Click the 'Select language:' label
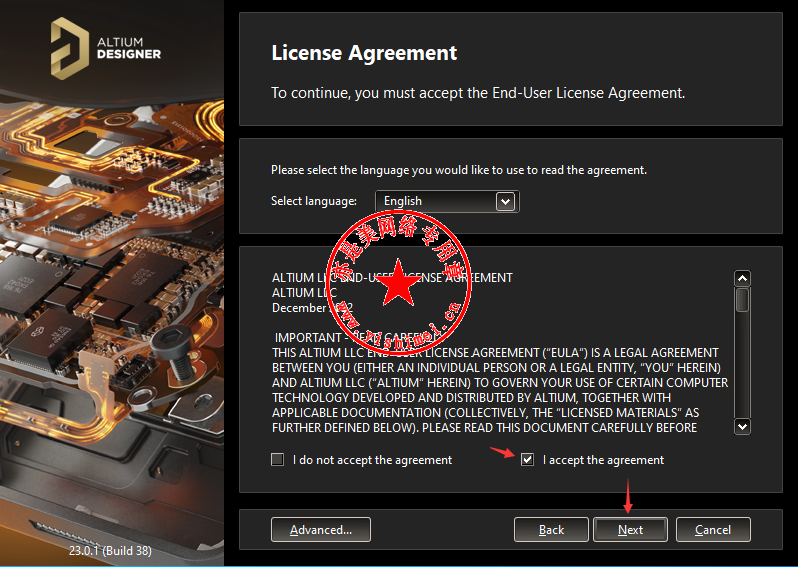Screen dimensions: 798x567 [314, 201]
